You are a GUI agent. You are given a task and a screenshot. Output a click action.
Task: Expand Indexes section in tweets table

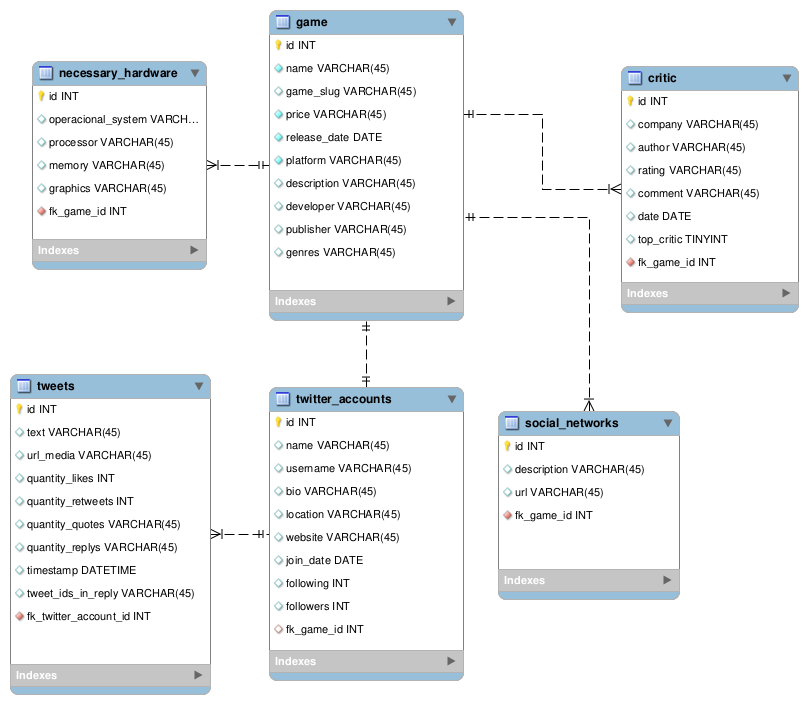pos(195,675)
